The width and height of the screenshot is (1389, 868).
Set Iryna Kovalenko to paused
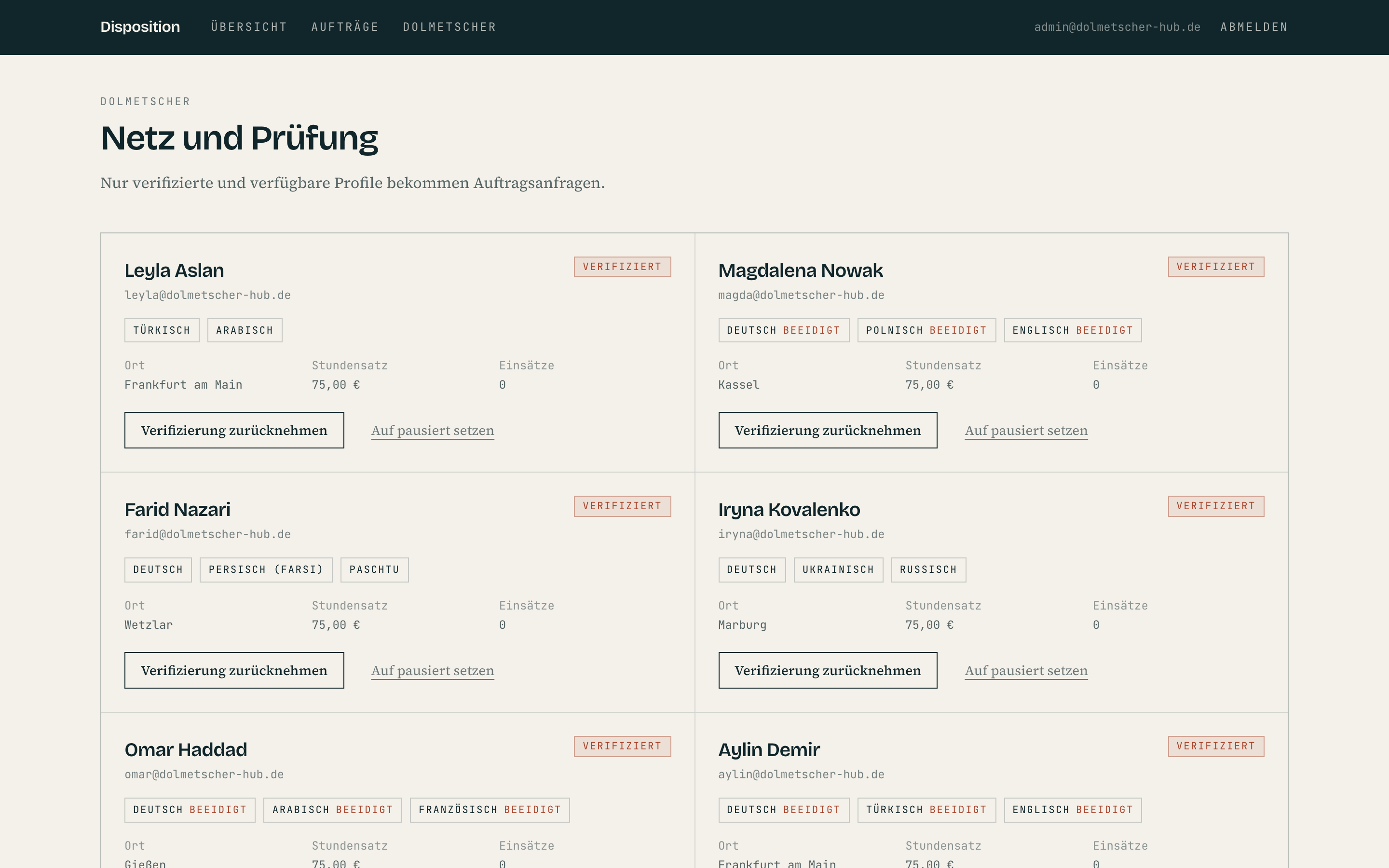(1026, 670)
